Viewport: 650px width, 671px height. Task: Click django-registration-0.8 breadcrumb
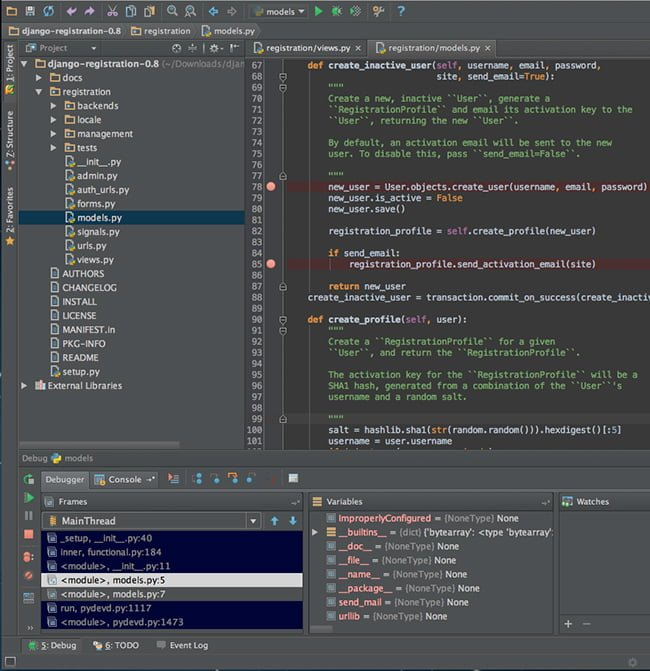[x=65, y=31]
